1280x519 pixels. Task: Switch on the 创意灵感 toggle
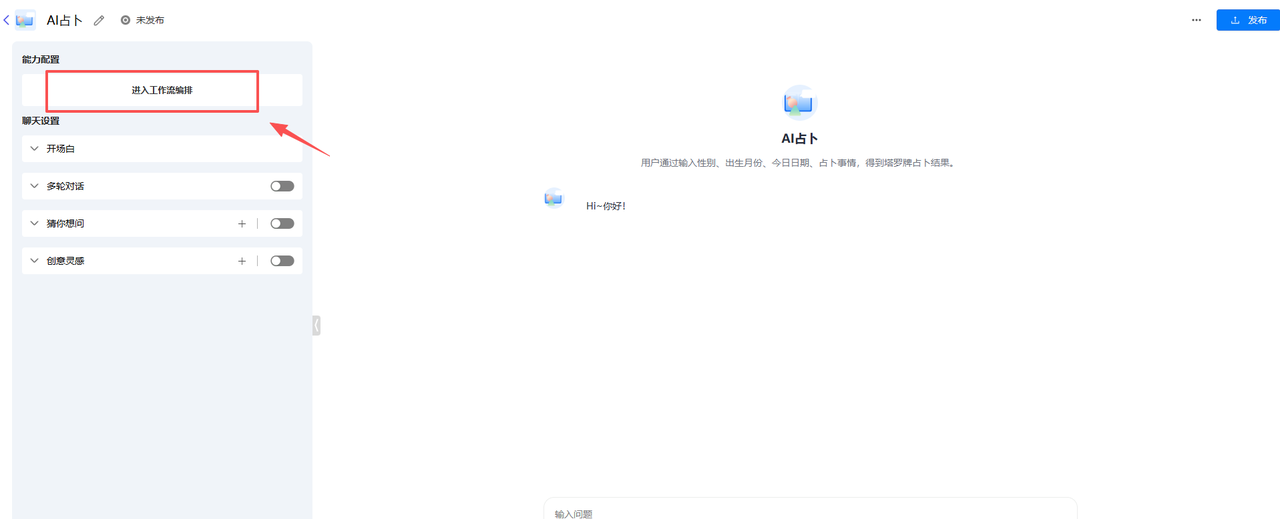pos(282,261)
